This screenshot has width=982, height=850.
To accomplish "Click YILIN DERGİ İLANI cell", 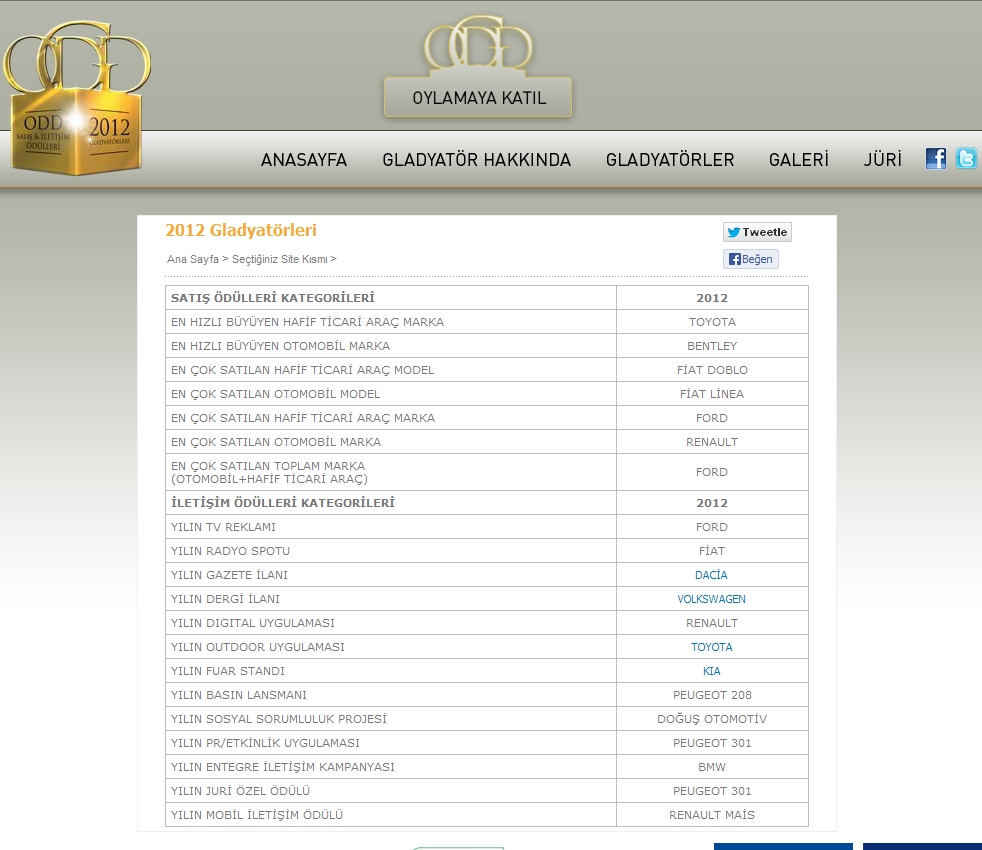I will tap(391, 599).
